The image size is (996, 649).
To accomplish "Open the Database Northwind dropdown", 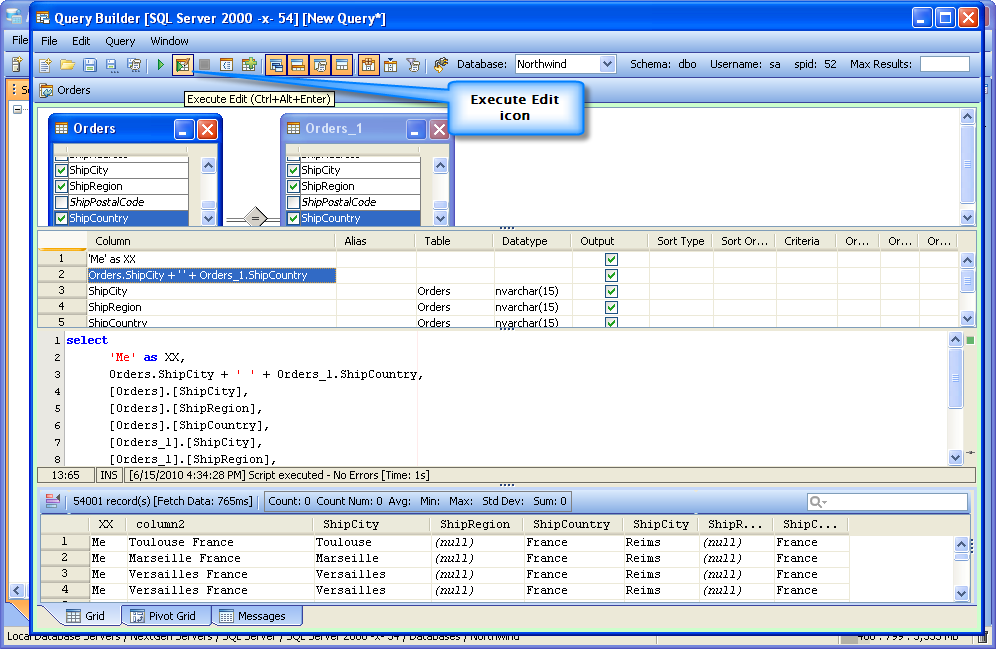I will tap(607, 64).
